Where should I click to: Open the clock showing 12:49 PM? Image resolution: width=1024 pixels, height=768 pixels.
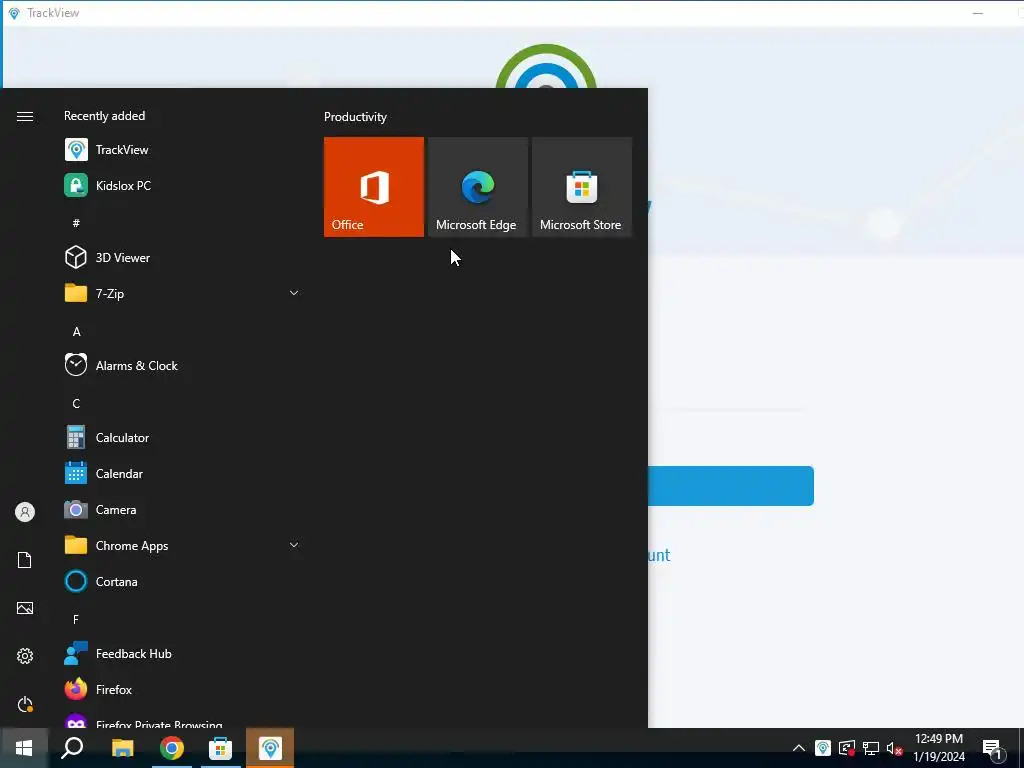pos(939,748)
